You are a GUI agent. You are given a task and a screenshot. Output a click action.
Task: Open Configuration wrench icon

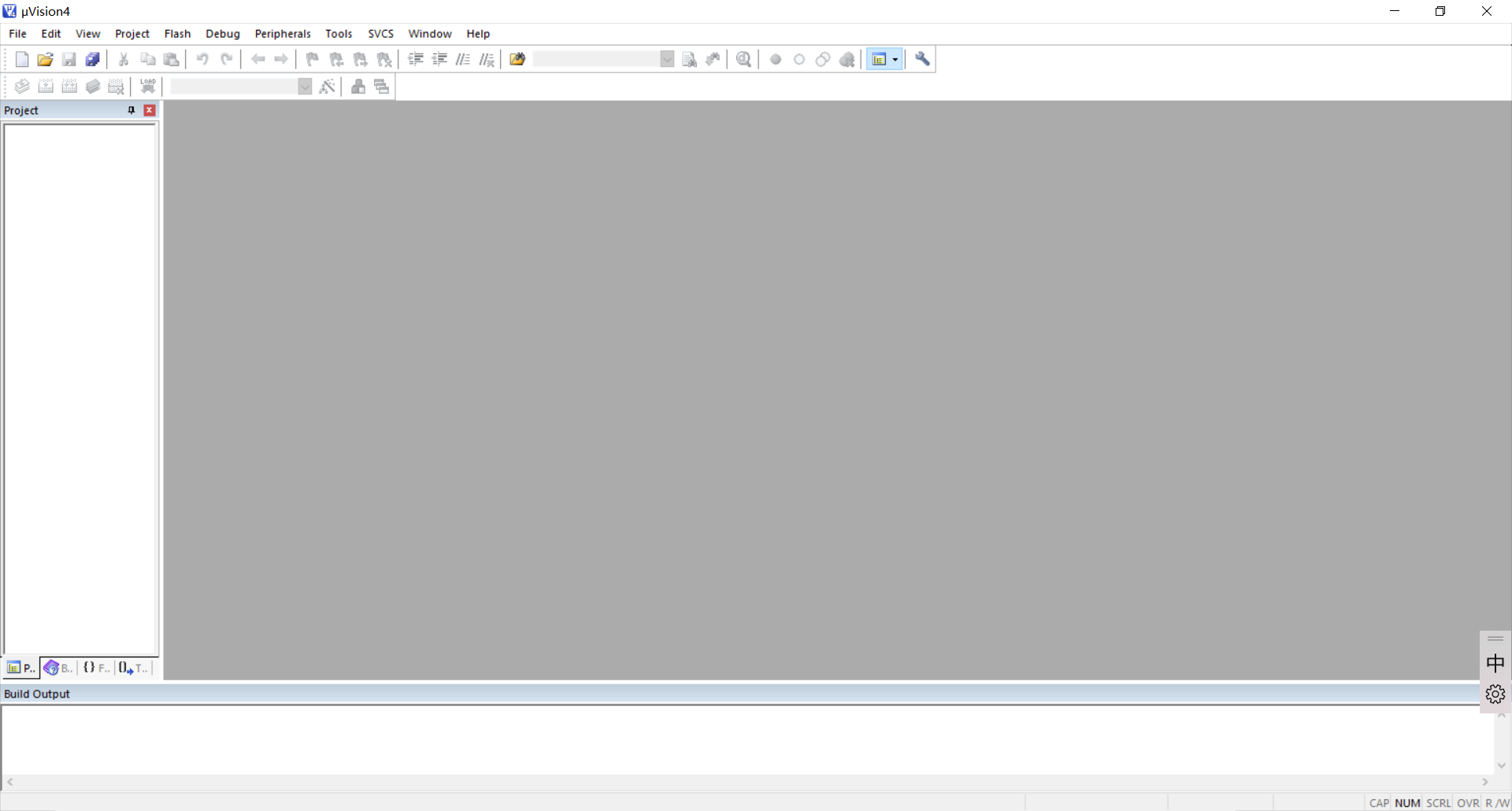tap(922, 59)
